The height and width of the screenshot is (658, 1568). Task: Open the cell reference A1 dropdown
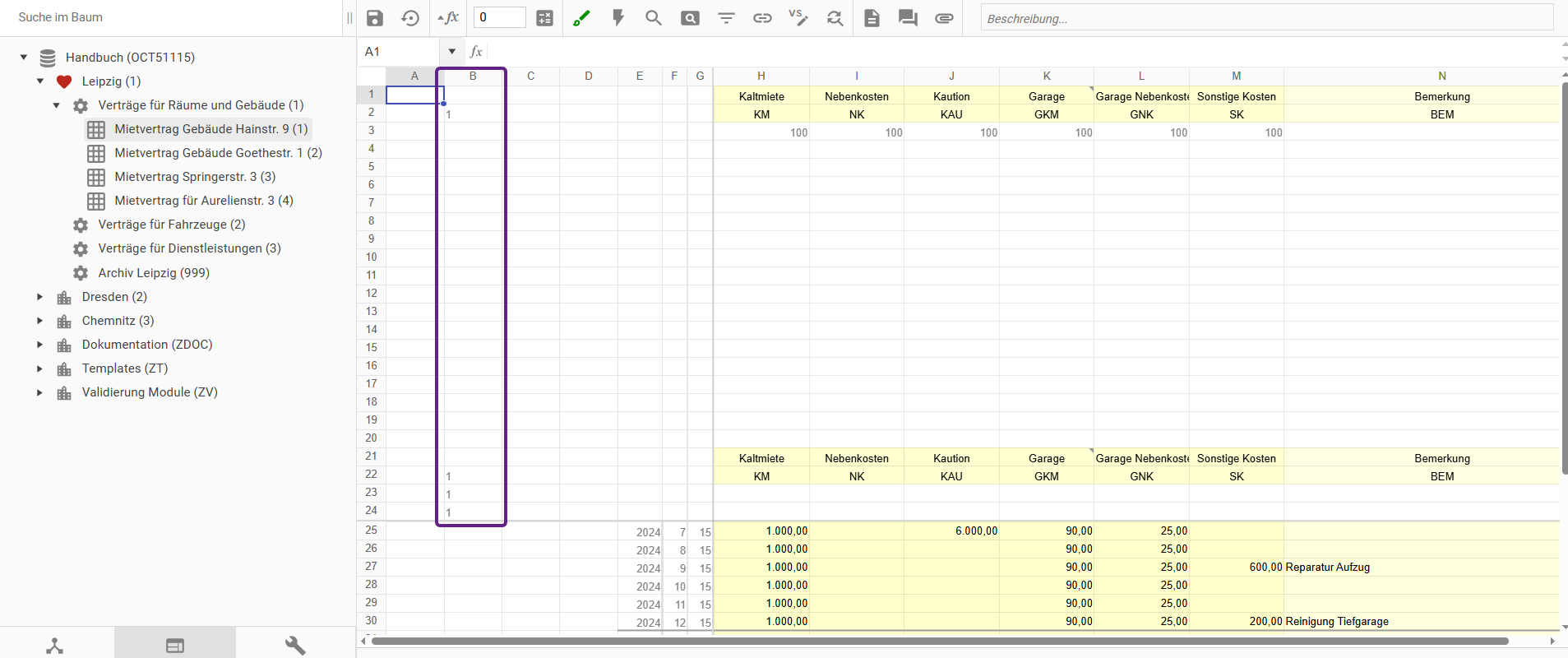coord(451,52)
